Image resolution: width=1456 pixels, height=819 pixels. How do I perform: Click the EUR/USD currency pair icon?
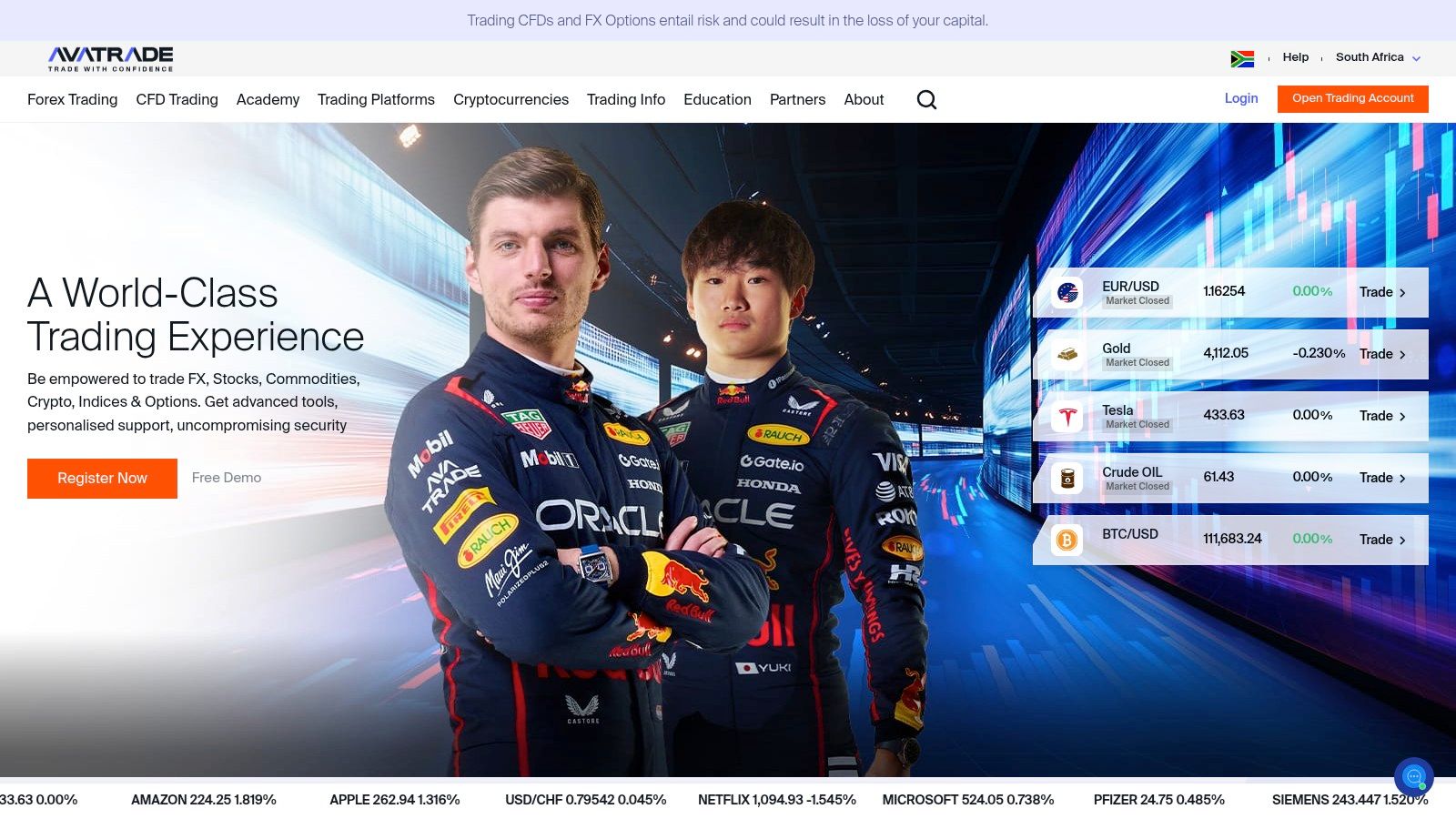(x=1067, y=292)
